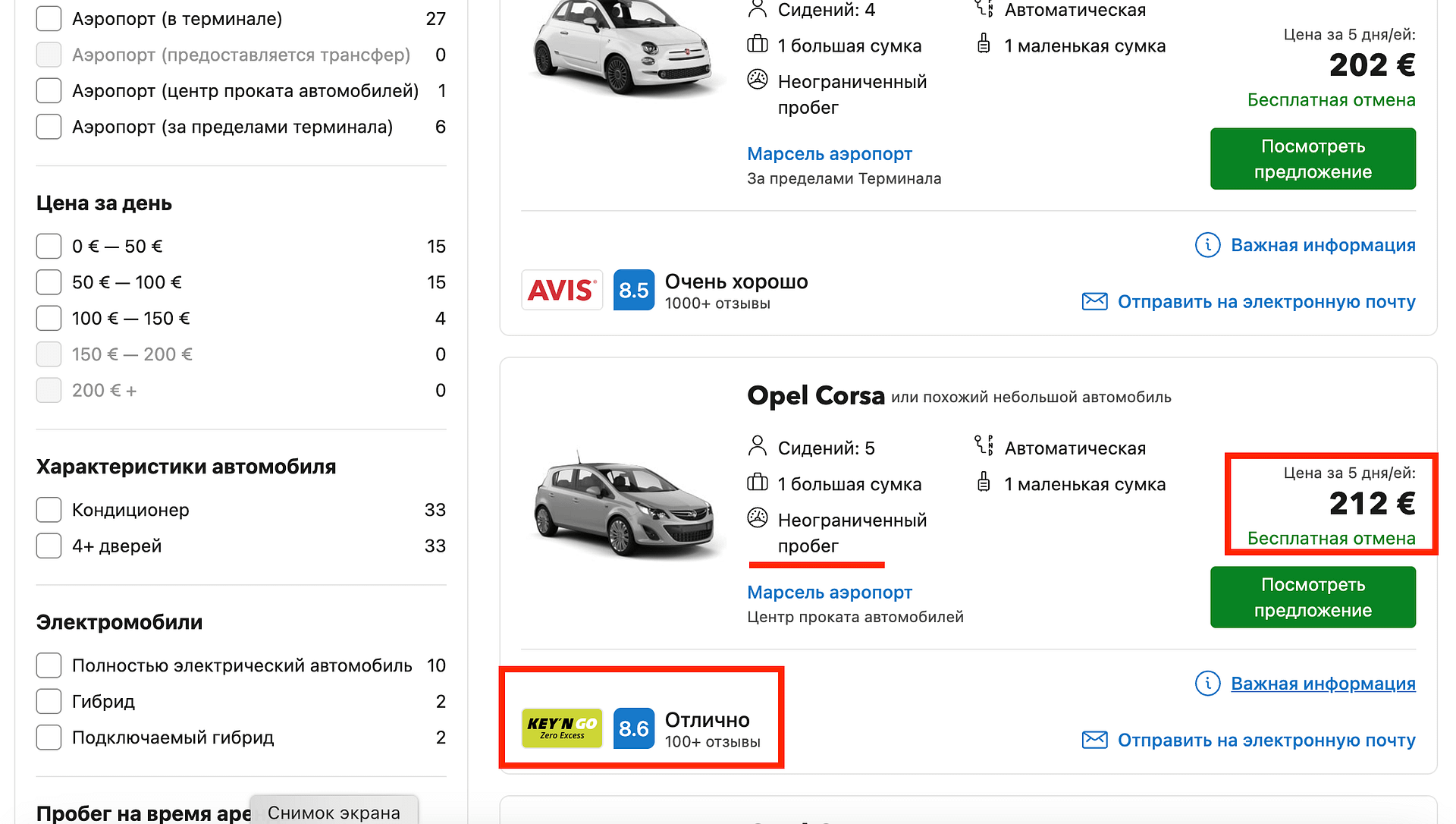Click the 8.6 rating badge for Key'n Go

(633, 728)
